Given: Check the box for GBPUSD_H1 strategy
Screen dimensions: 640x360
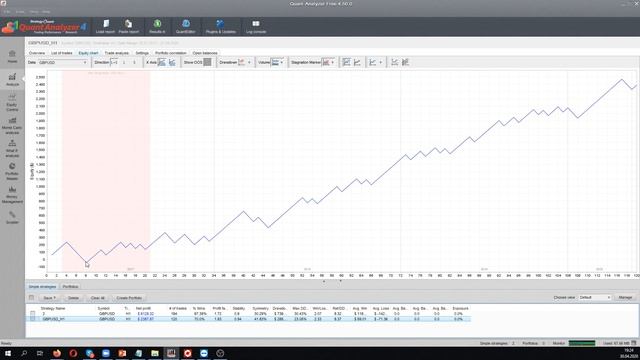Looking at the screenshot, I should (33, 319).
